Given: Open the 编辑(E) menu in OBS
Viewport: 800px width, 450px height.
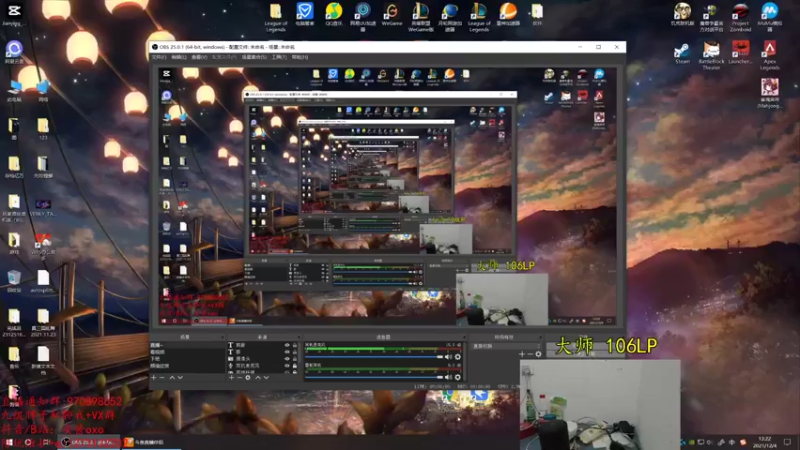Looking at the screenshot, I should click(179, 57).
